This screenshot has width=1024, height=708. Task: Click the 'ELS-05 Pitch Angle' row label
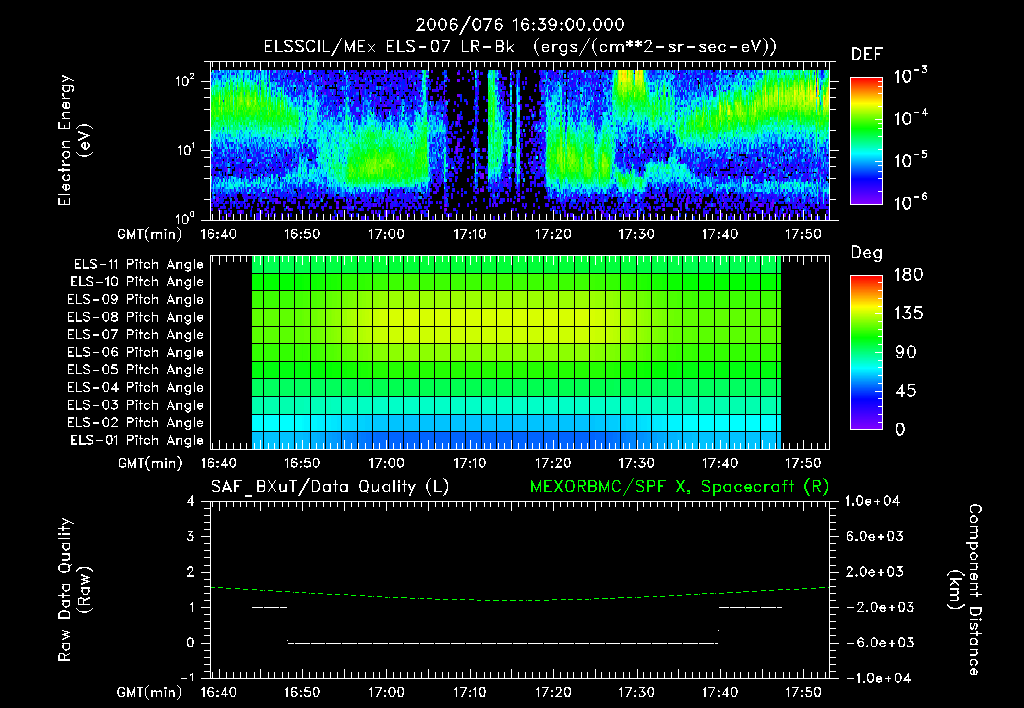(135, 370)
